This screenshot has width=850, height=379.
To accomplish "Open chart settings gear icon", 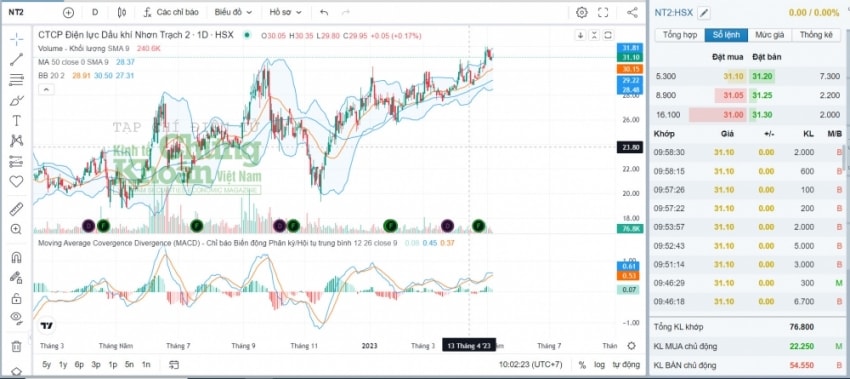I will [582, 12].
